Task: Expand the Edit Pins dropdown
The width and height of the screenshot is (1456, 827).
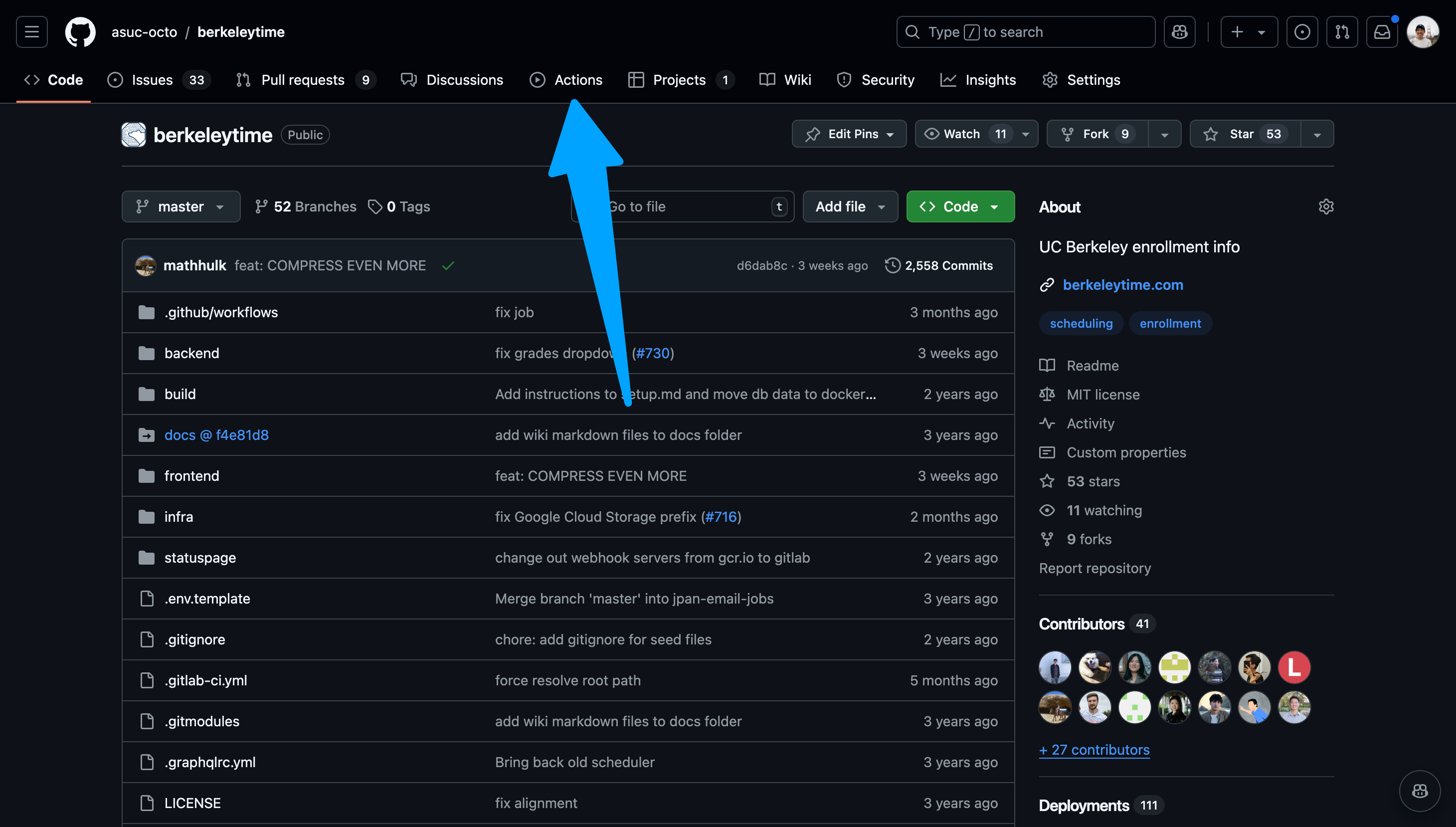Action: pyautogui.click(x=849, y=134)
